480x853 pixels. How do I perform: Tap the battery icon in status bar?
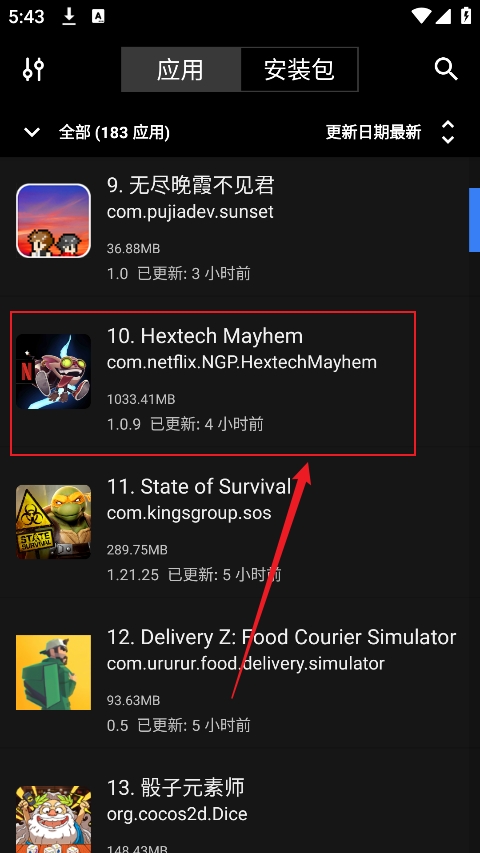tap(466, 16)
